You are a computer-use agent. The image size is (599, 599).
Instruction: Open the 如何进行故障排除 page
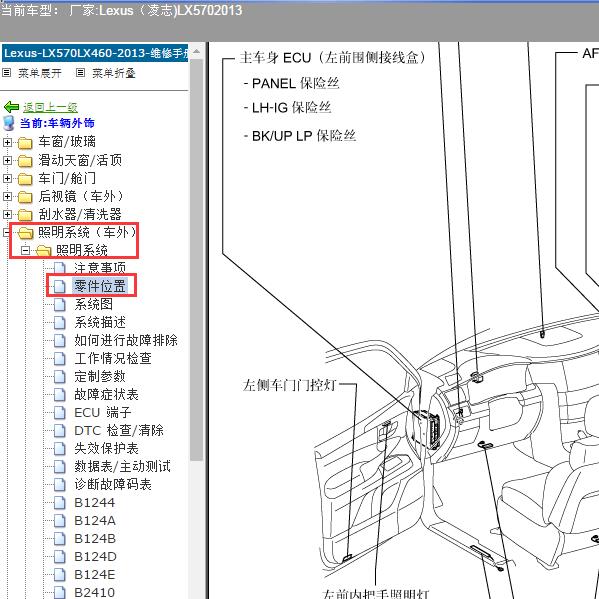(126, 340)
